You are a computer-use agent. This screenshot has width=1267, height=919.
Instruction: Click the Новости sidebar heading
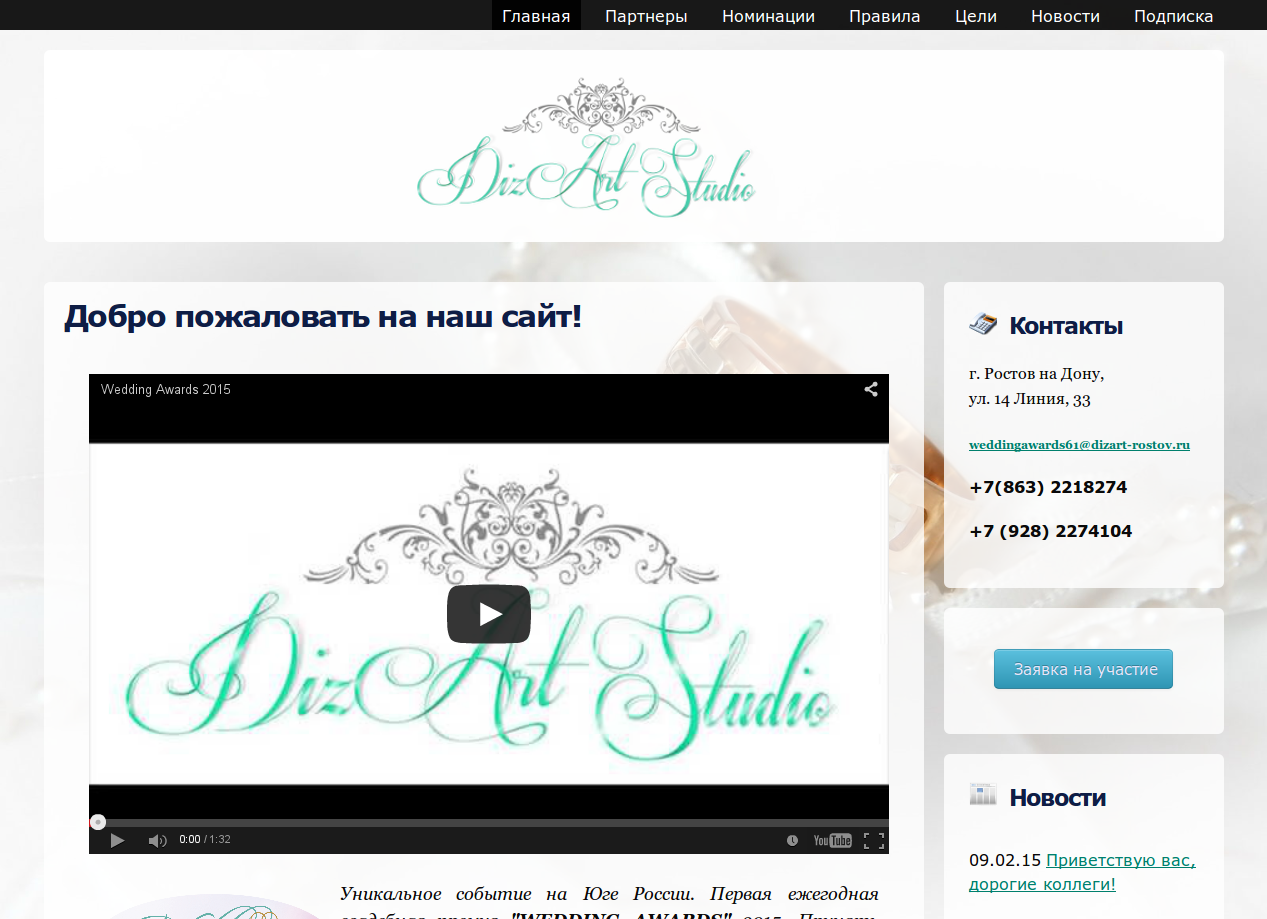[1057, 797]
